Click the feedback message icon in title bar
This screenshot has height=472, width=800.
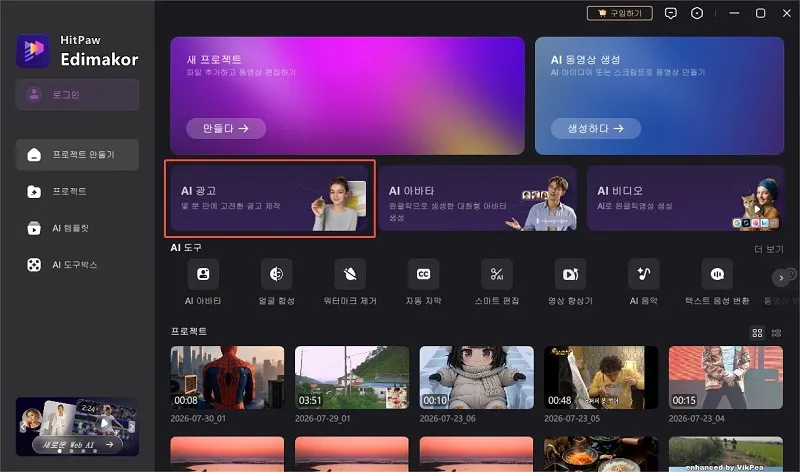coord(671,13)
